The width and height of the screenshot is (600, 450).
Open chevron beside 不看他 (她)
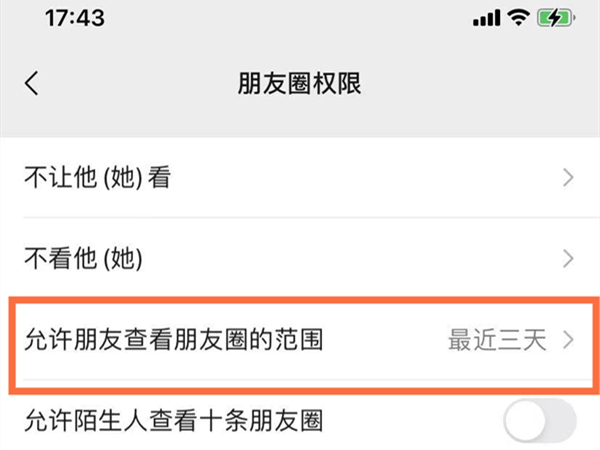[x=568, y=259]
